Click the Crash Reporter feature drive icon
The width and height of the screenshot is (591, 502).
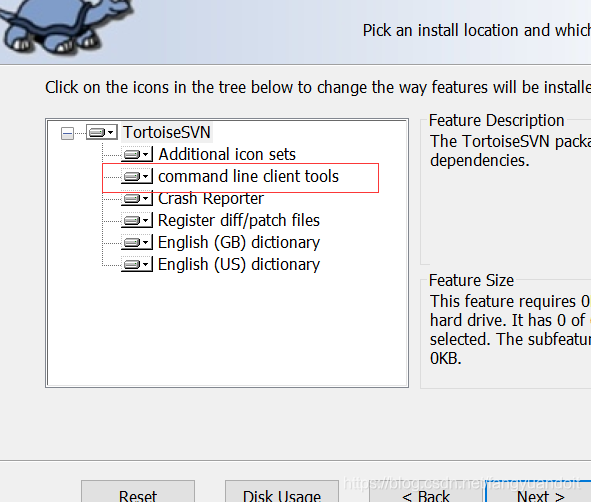click(137, 198)
